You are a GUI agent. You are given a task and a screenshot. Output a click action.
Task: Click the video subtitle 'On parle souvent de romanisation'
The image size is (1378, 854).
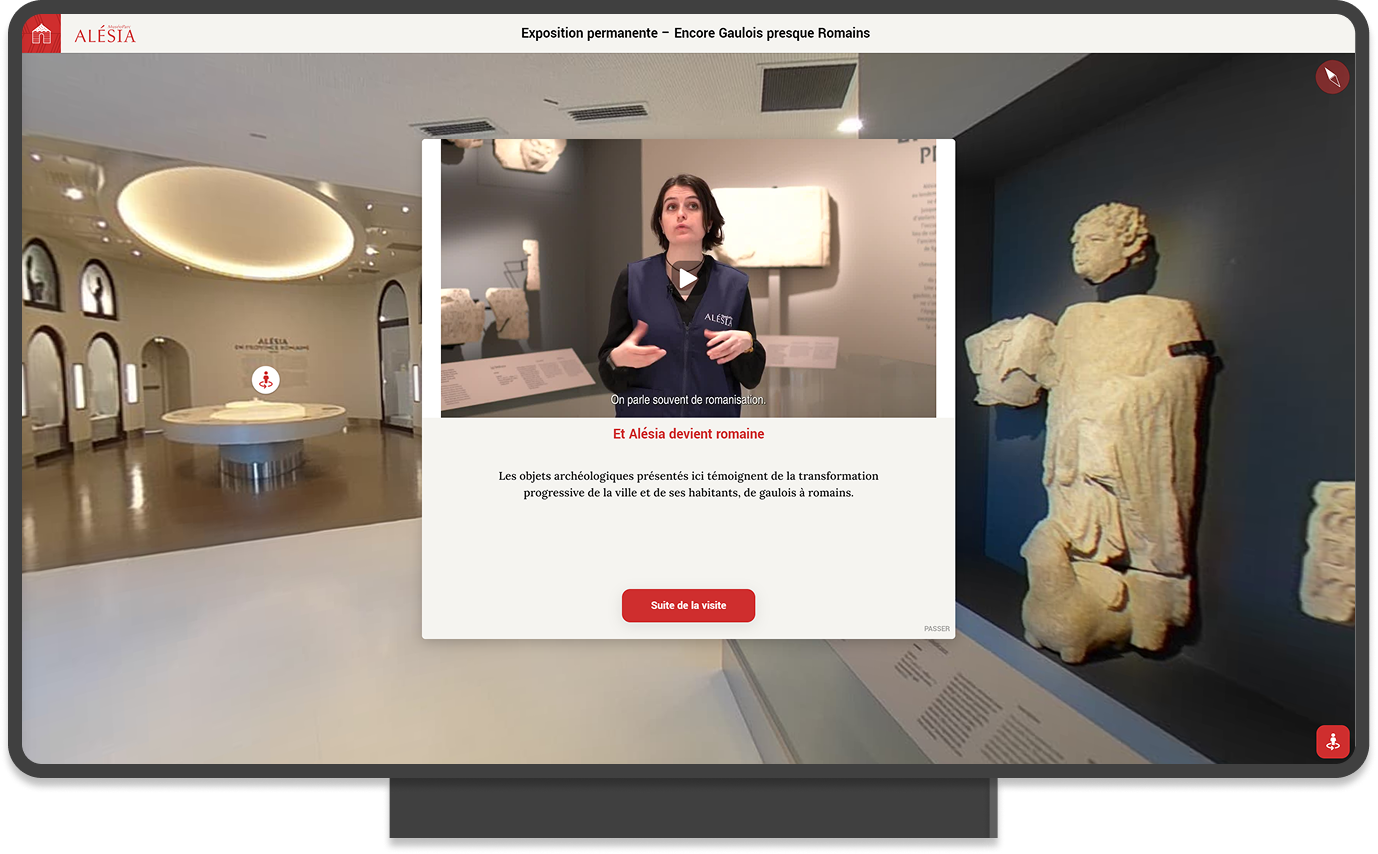(x=688, y=400)
